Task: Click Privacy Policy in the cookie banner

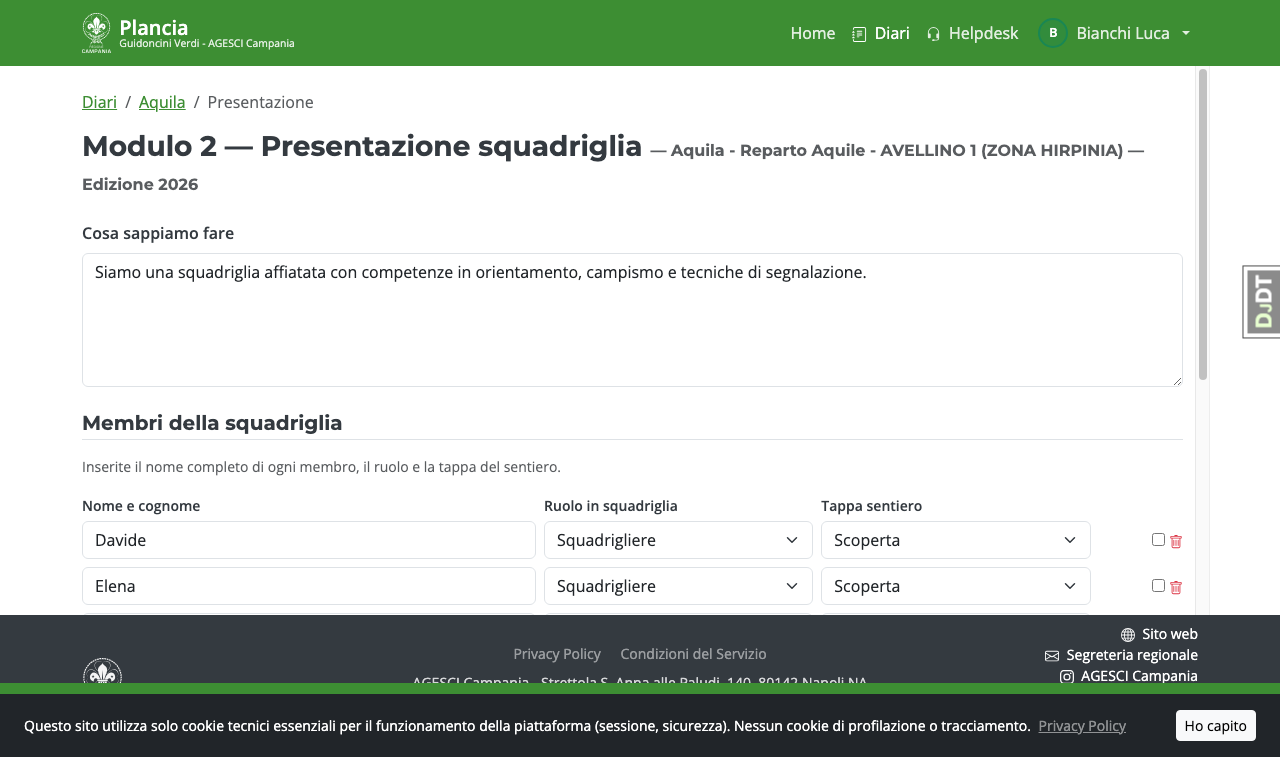Action: pos(1082,726)
